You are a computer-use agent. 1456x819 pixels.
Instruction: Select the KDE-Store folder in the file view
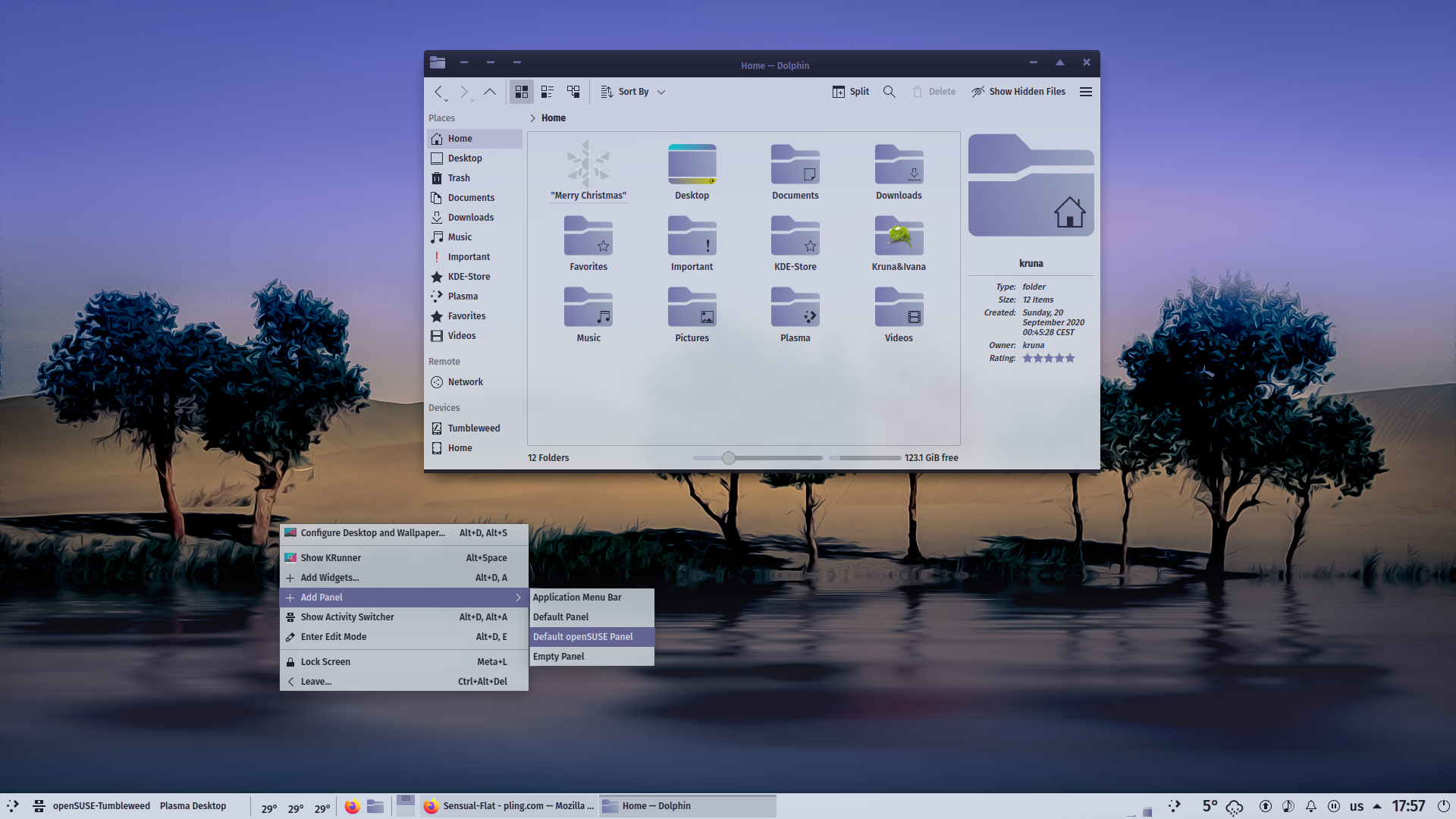pos(795,243)
